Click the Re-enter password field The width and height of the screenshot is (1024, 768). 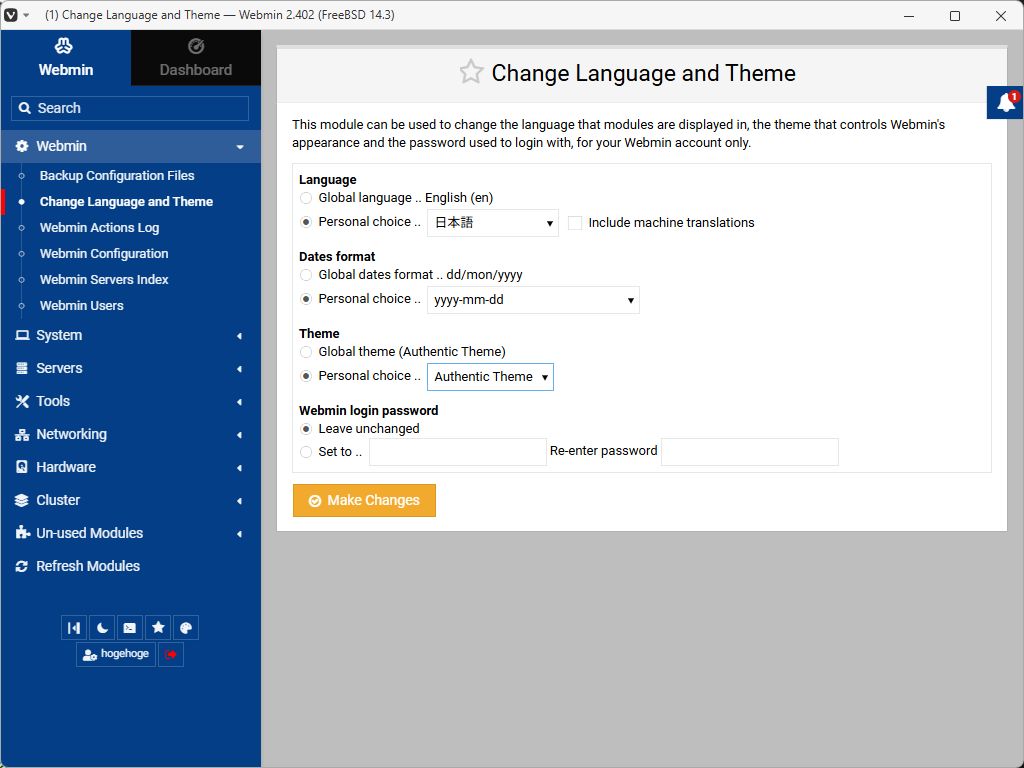point(750,452)
